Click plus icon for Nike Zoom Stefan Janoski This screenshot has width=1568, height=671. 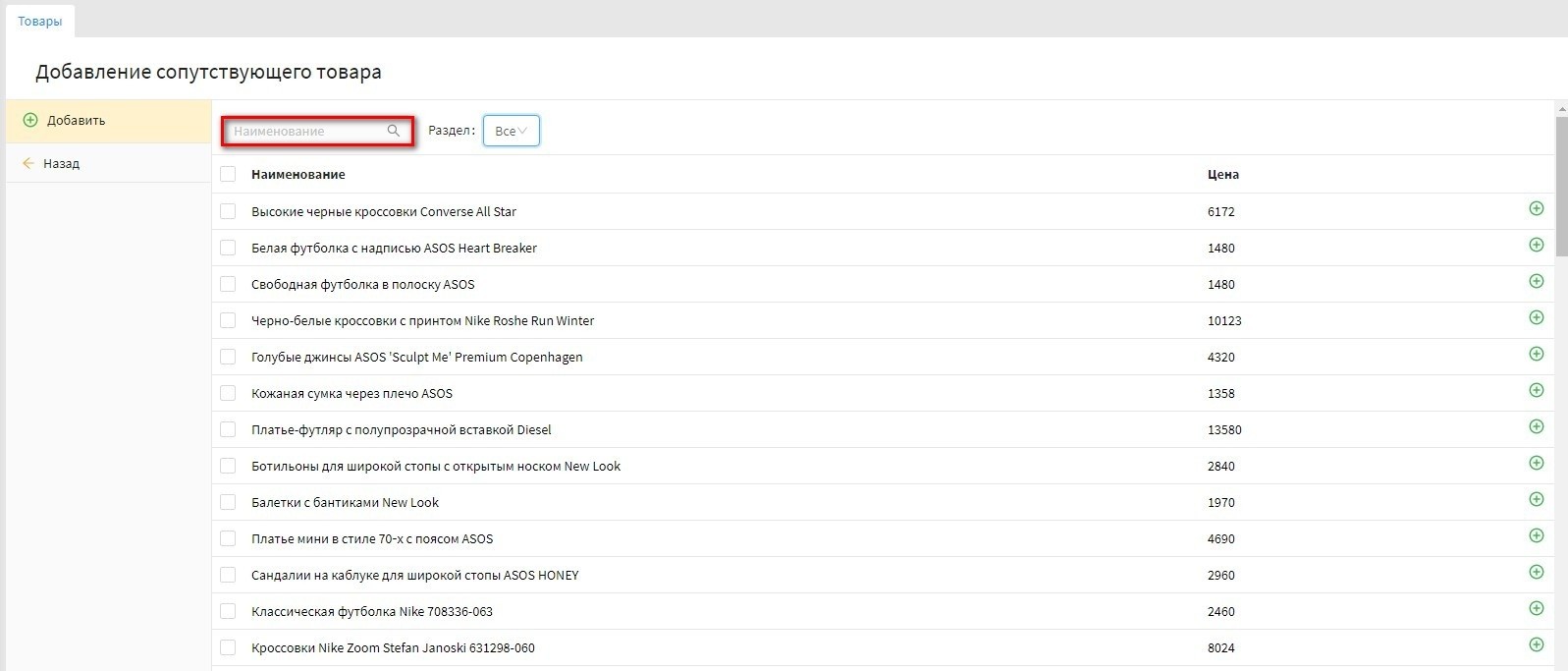[x=1536, y=644]
